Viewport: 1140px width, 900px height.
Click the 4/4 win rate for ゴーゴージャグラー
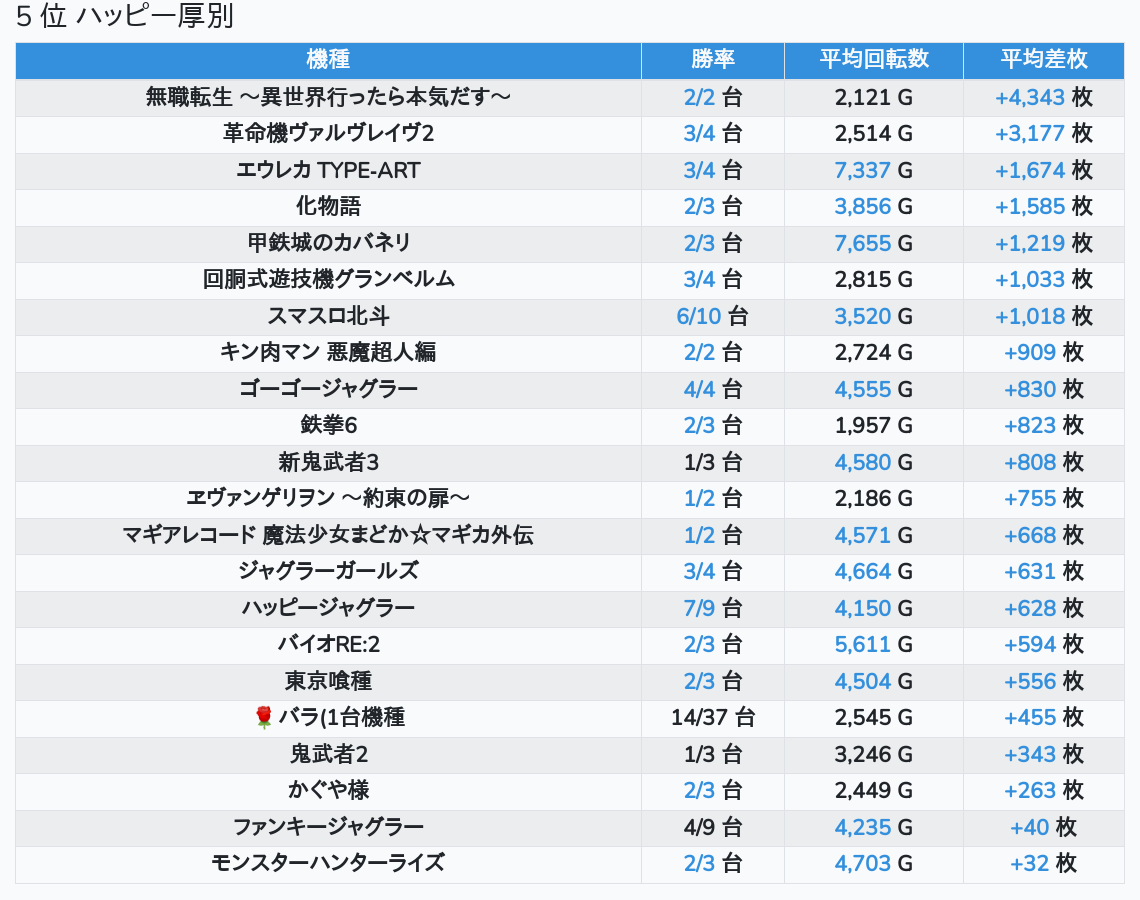(699, 390)
